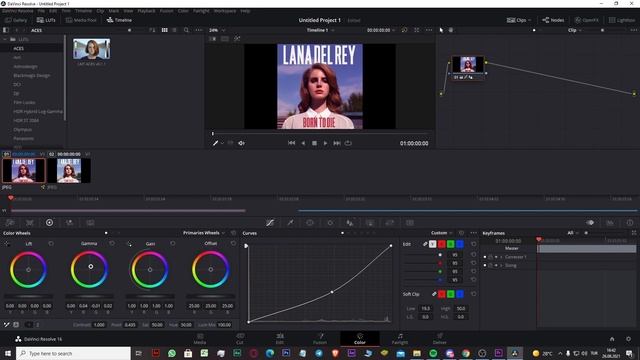This screenshot has height=360, width=640.
Task: Open the viewer zoom percentage dropdown
Action: coord(217,30)
